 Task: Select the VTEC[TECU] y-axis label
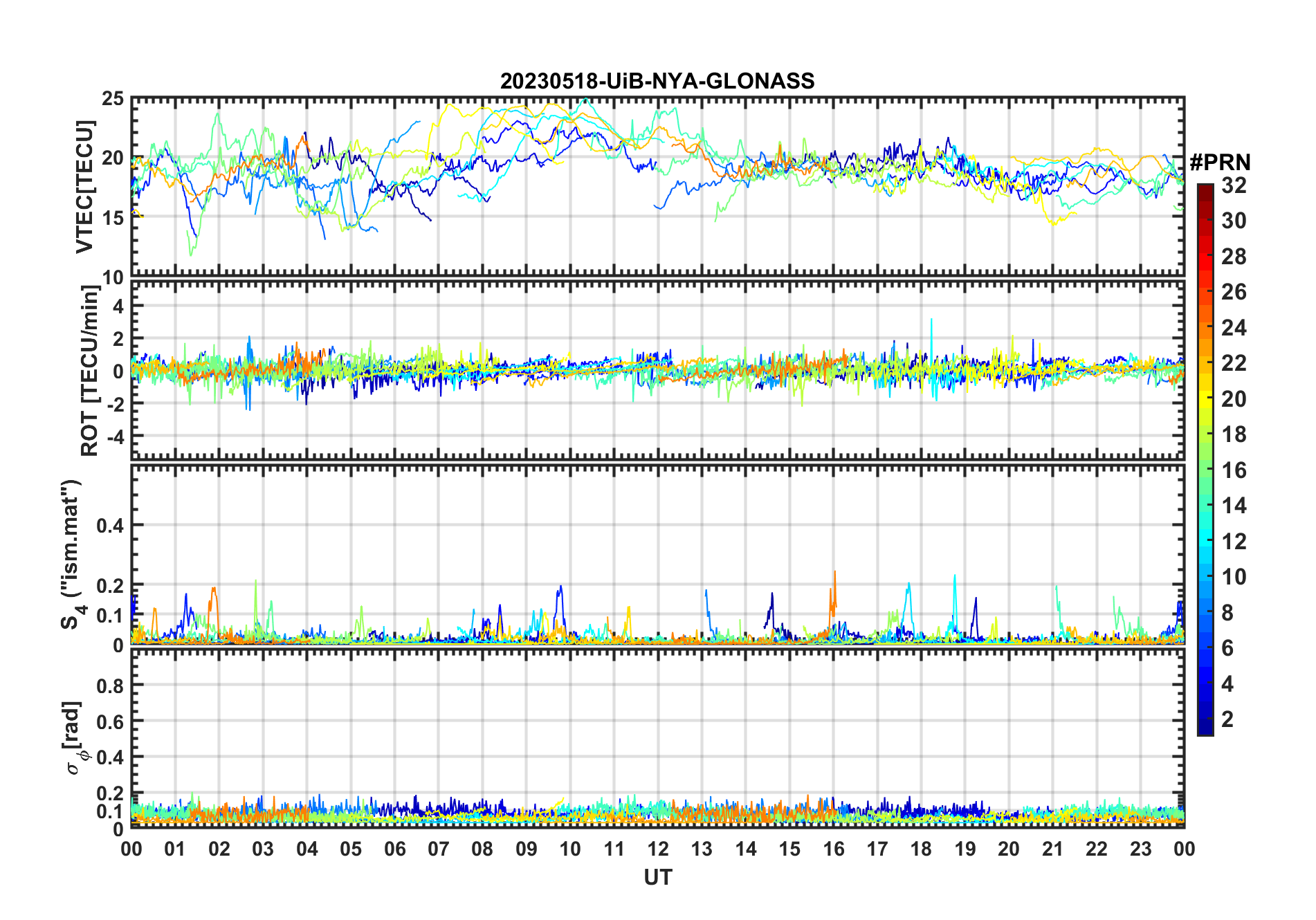click(x=84, y=187)
